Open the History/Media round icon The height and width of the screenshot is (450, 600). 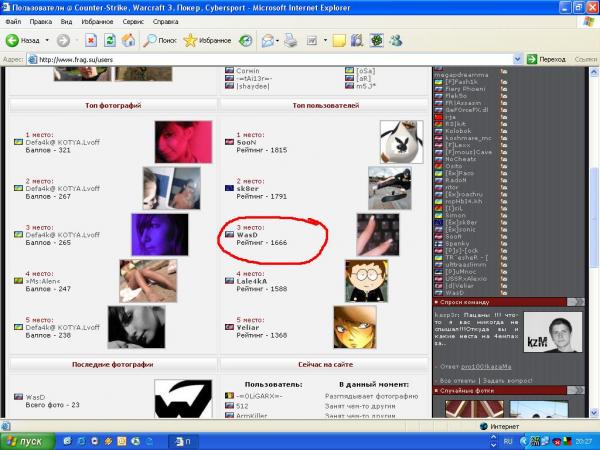pyautogui.click(x=246, y=40)
